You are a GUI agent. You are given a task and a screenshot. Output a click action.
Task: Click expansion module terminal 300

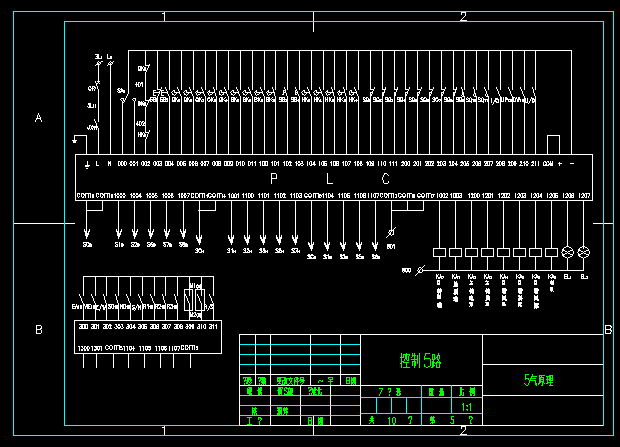[83, 327]
